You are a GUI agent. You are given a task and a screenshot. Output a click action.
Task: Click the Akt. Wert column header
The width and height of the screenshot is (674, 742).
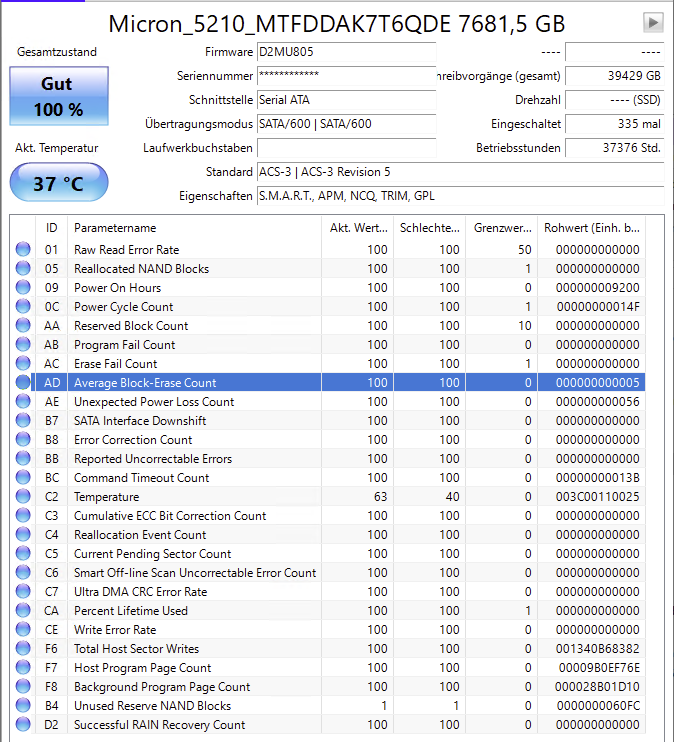[358, 228]
